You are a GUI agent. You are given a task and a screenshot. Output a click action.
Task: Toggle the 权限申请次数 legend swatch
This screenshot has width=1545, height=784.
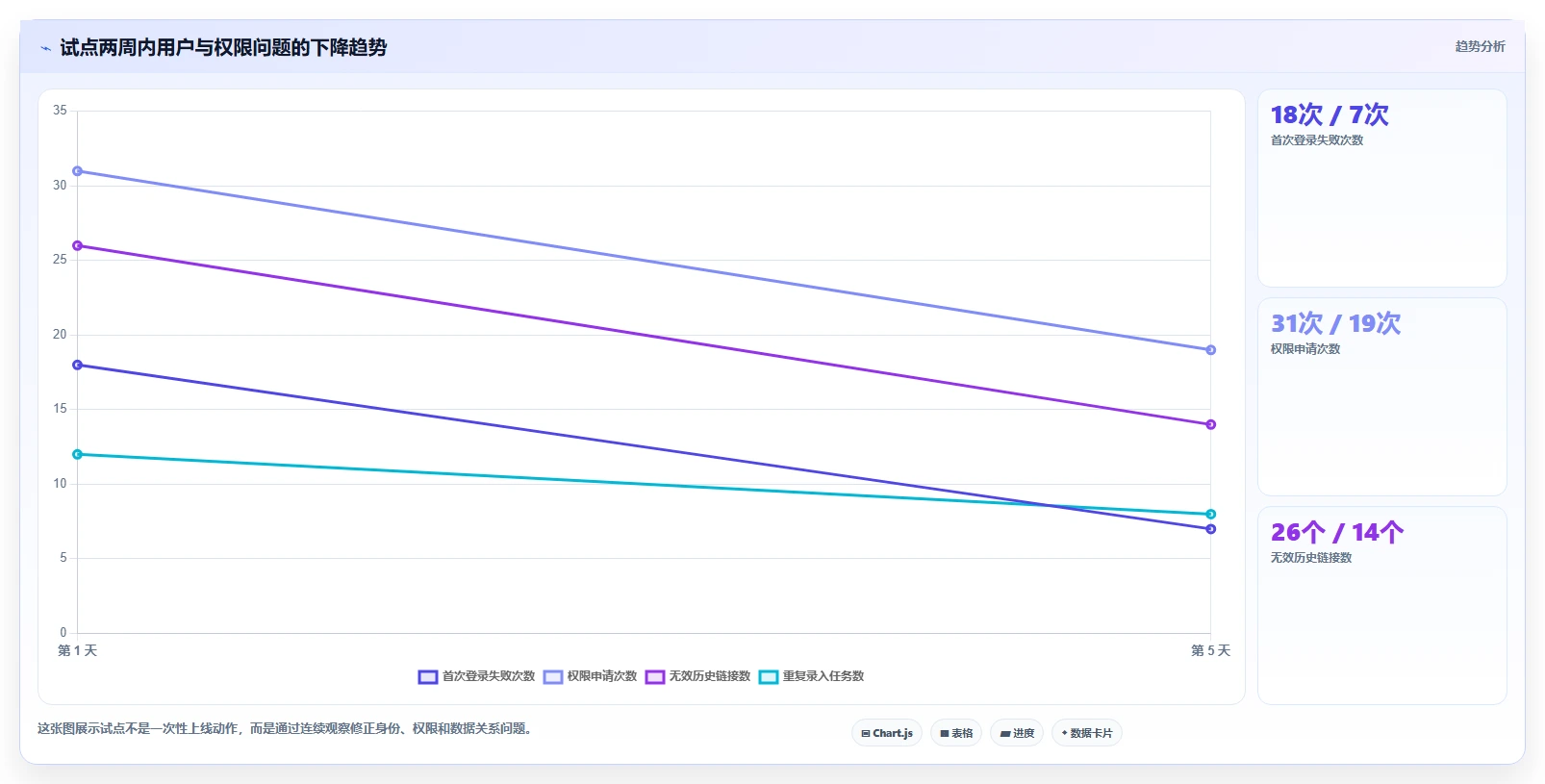click(x=553, y=676)
